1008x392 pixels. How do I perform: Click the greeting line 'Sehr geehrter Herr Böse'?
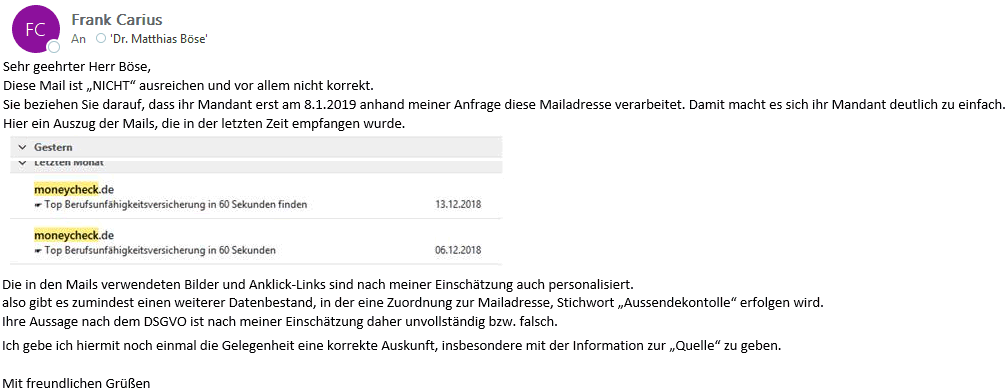tap(76, 67)
